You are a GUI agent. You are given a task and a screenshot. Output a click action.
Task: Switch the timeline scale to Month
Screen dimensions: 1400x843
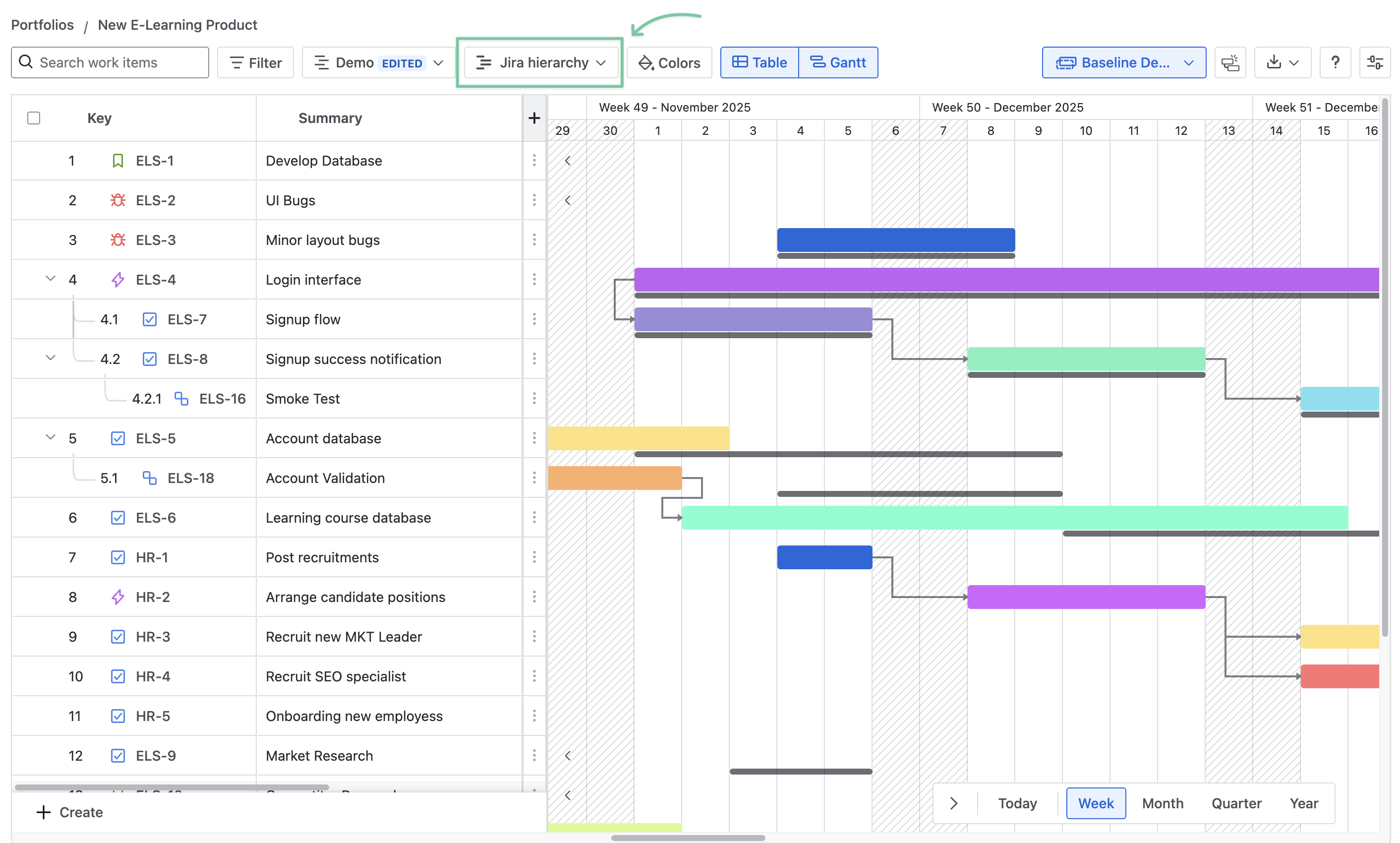(x=1162, y=803)
